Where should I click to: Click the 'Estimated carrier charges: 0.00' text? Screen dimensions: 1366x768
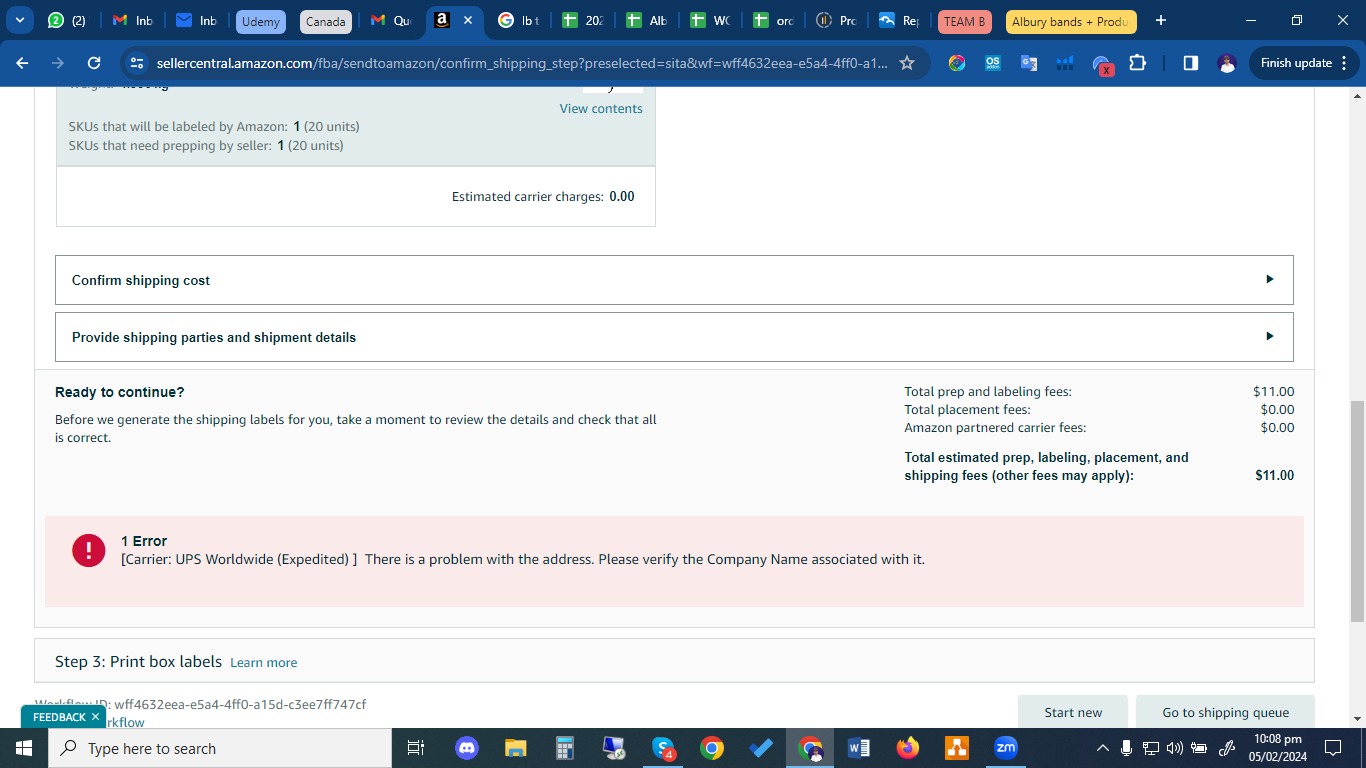click(543, 197)
